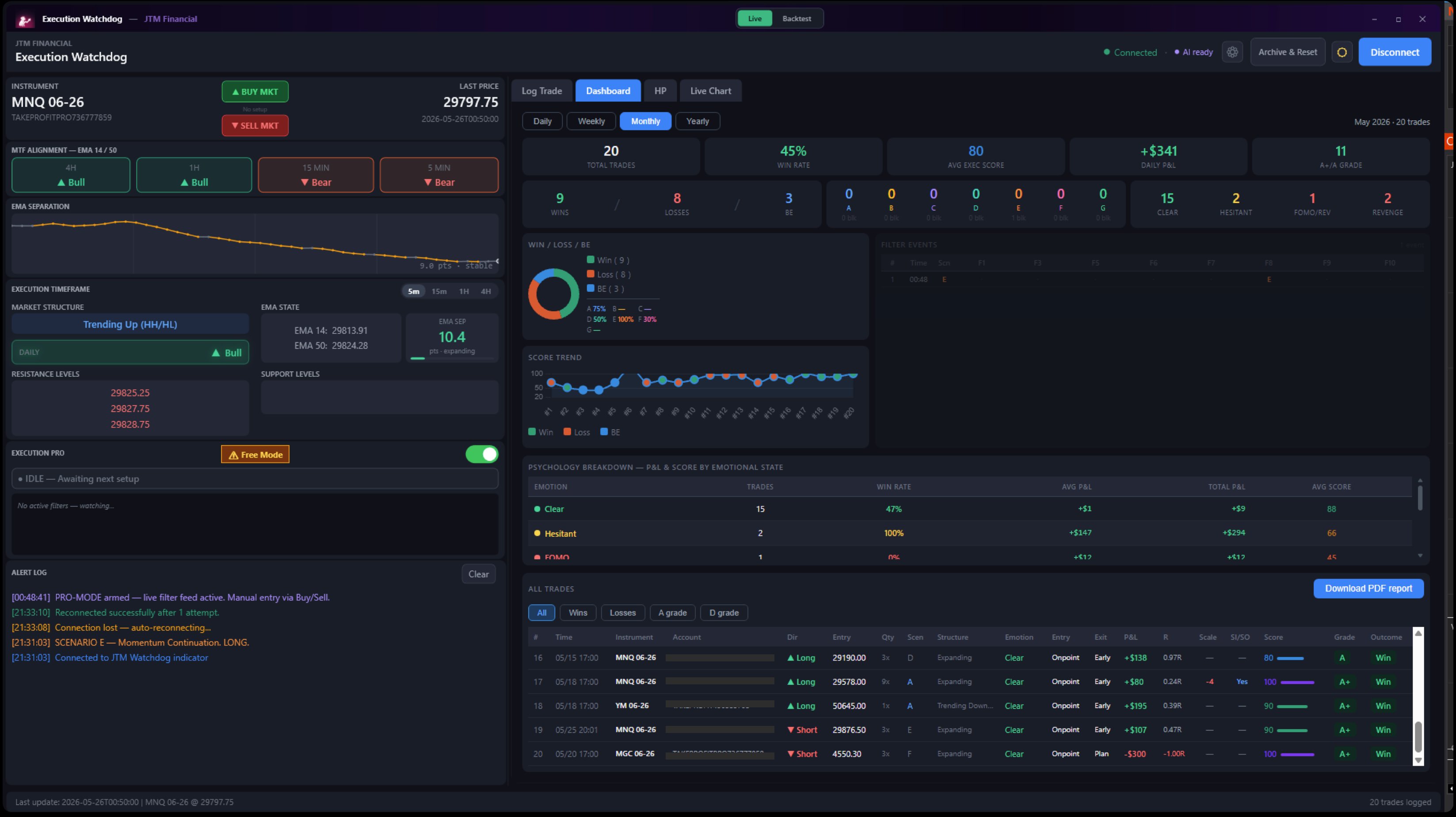Download PDF report
This screenshot has width=1456, height=817.
(1368, 588)
